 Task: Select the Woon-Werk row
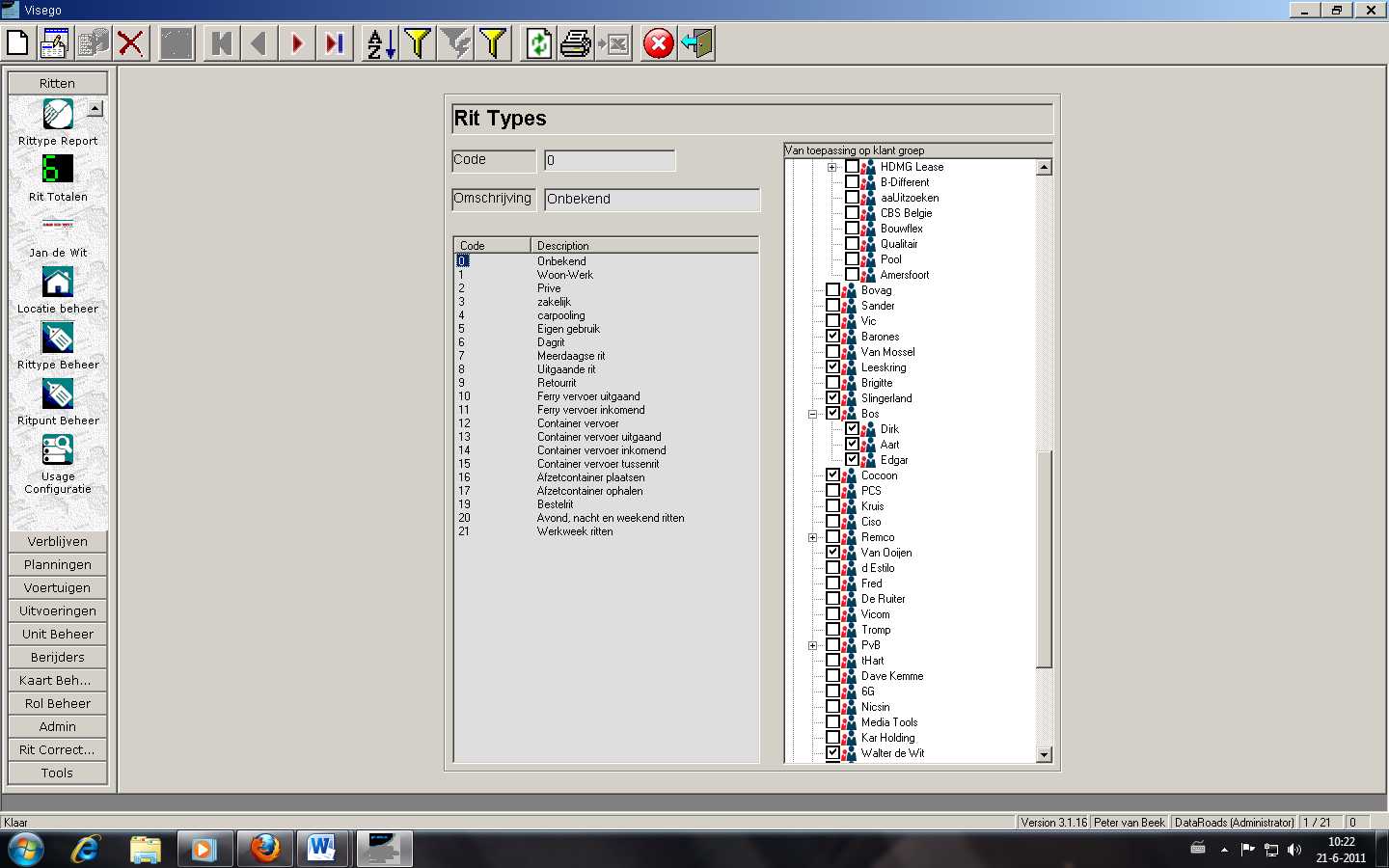tap(606, 275)
